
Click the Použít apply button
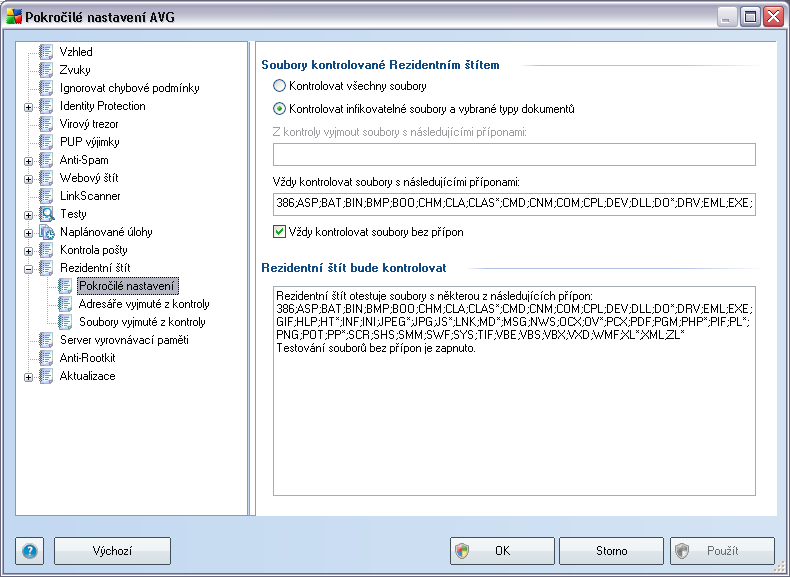[x=722, y=551]
